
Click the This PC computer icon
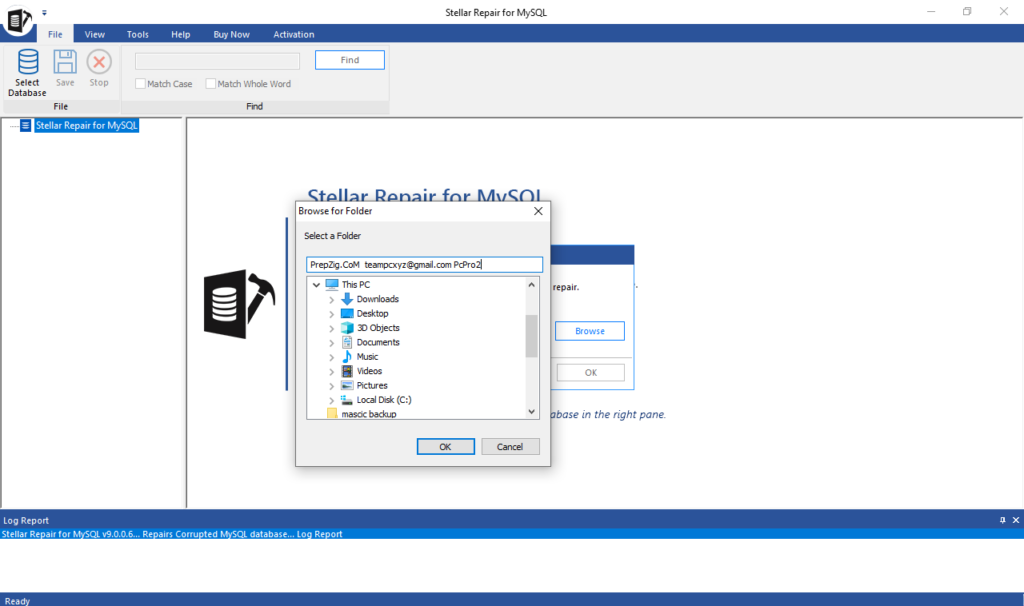[332, 285]
